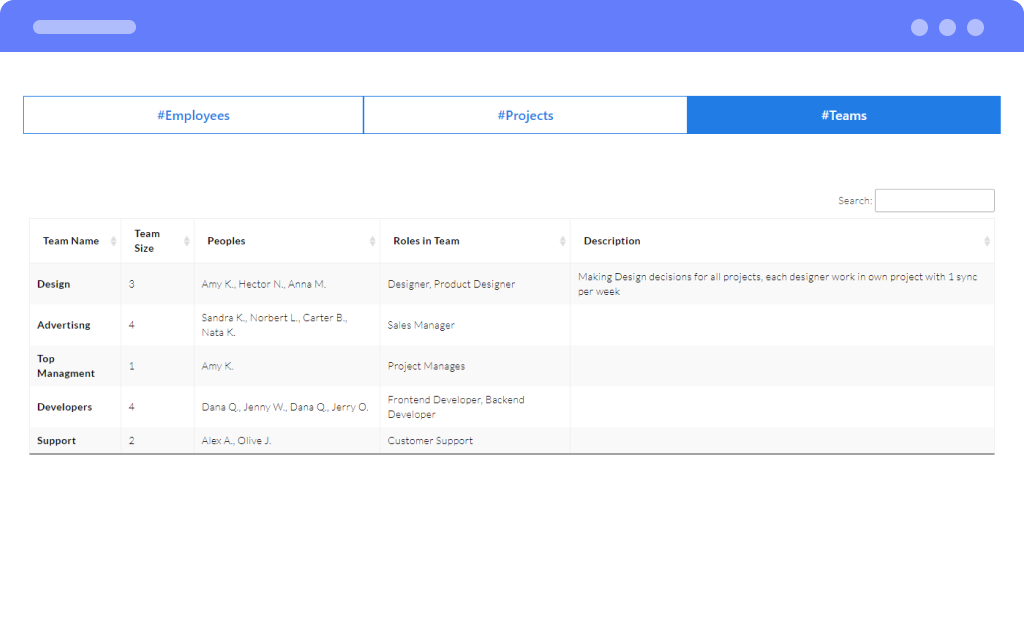
Task: Click the first round window dot
Action: tap(920, 27)
